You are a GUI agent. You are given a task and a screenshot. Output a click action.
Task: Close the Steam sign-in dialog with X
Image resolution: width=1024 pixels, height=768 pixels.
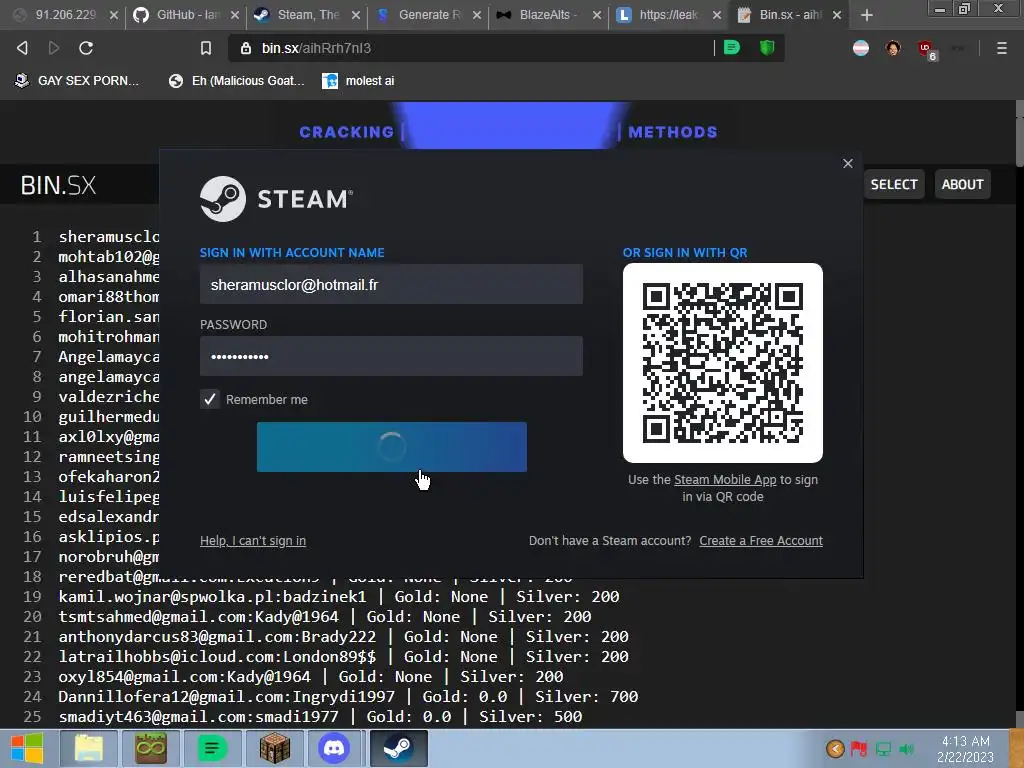pyautogui.click(x=848, y=163)
